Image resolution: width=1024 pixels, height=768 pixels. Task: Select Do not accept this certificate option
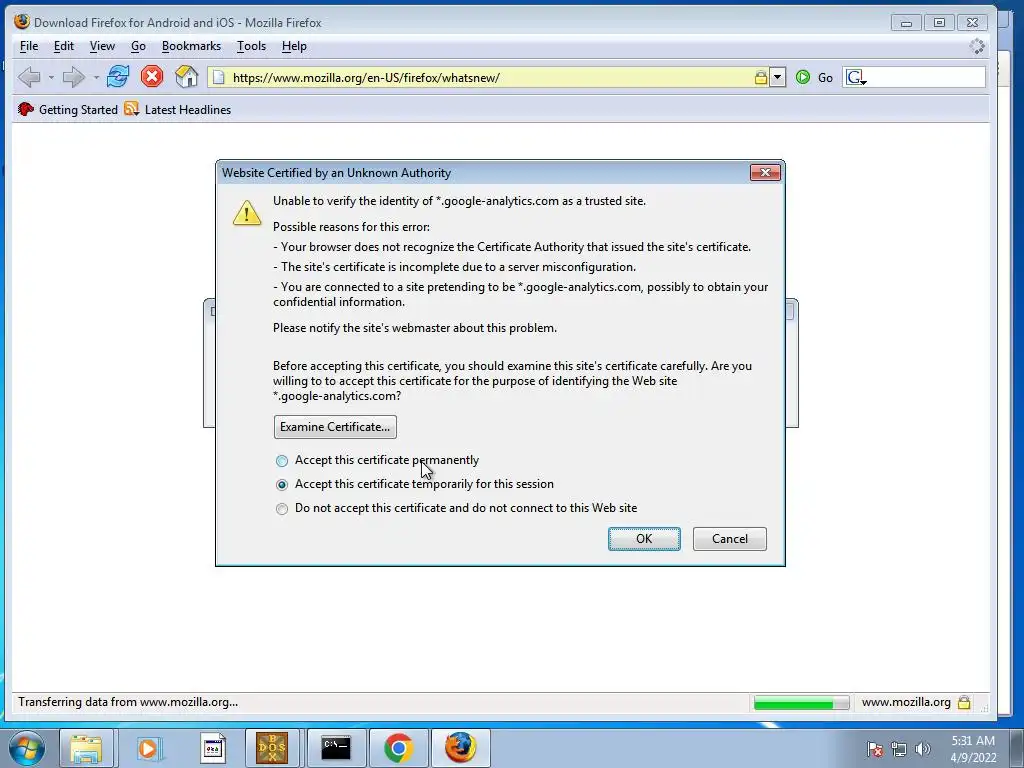(281, 509)
